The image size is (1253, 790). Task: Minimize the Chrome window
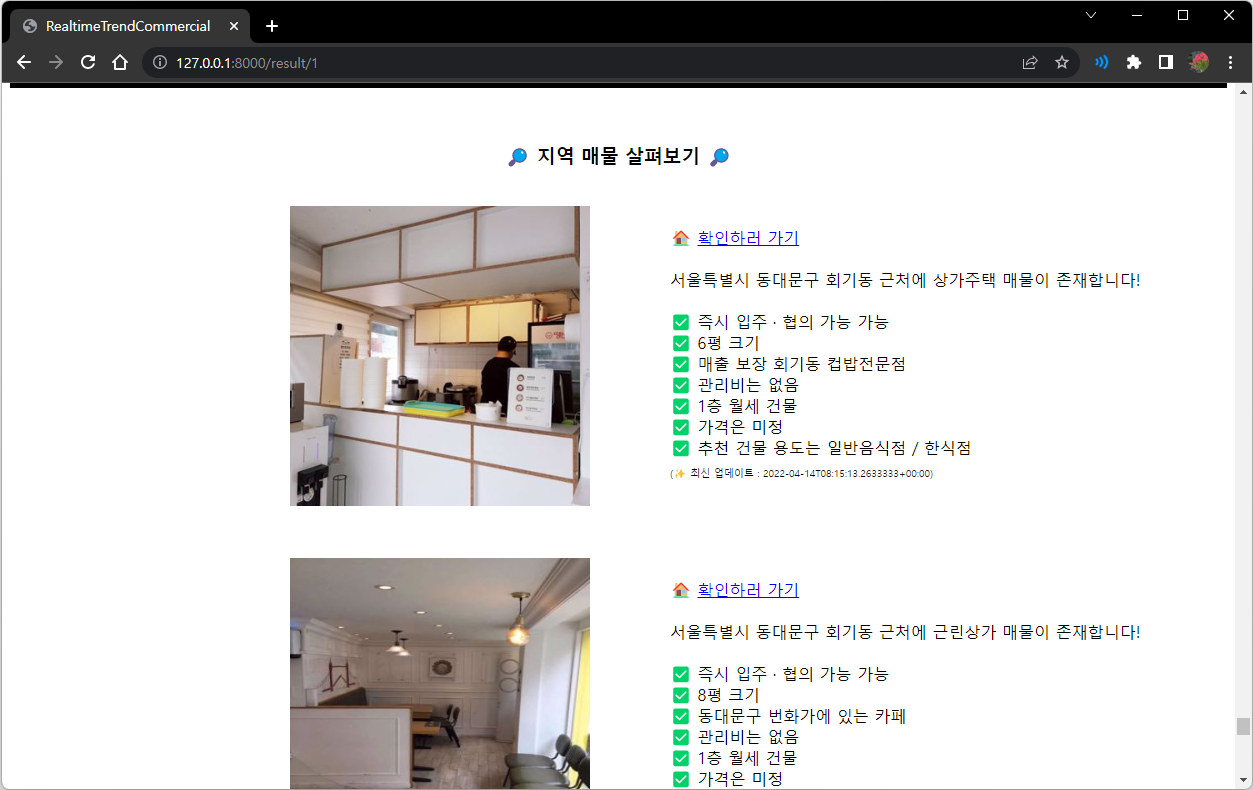coord(1137,15)
